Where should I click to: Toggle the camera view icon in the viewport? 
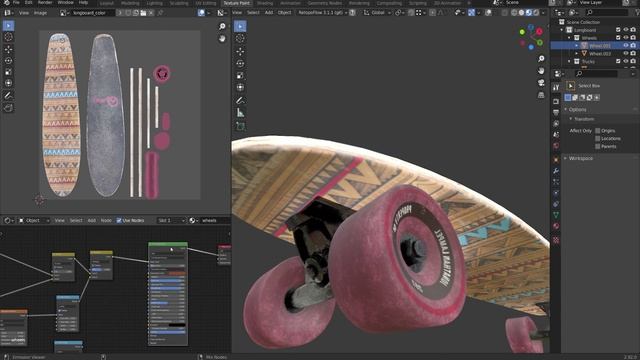pyautogui.click(x=541, y=83)
